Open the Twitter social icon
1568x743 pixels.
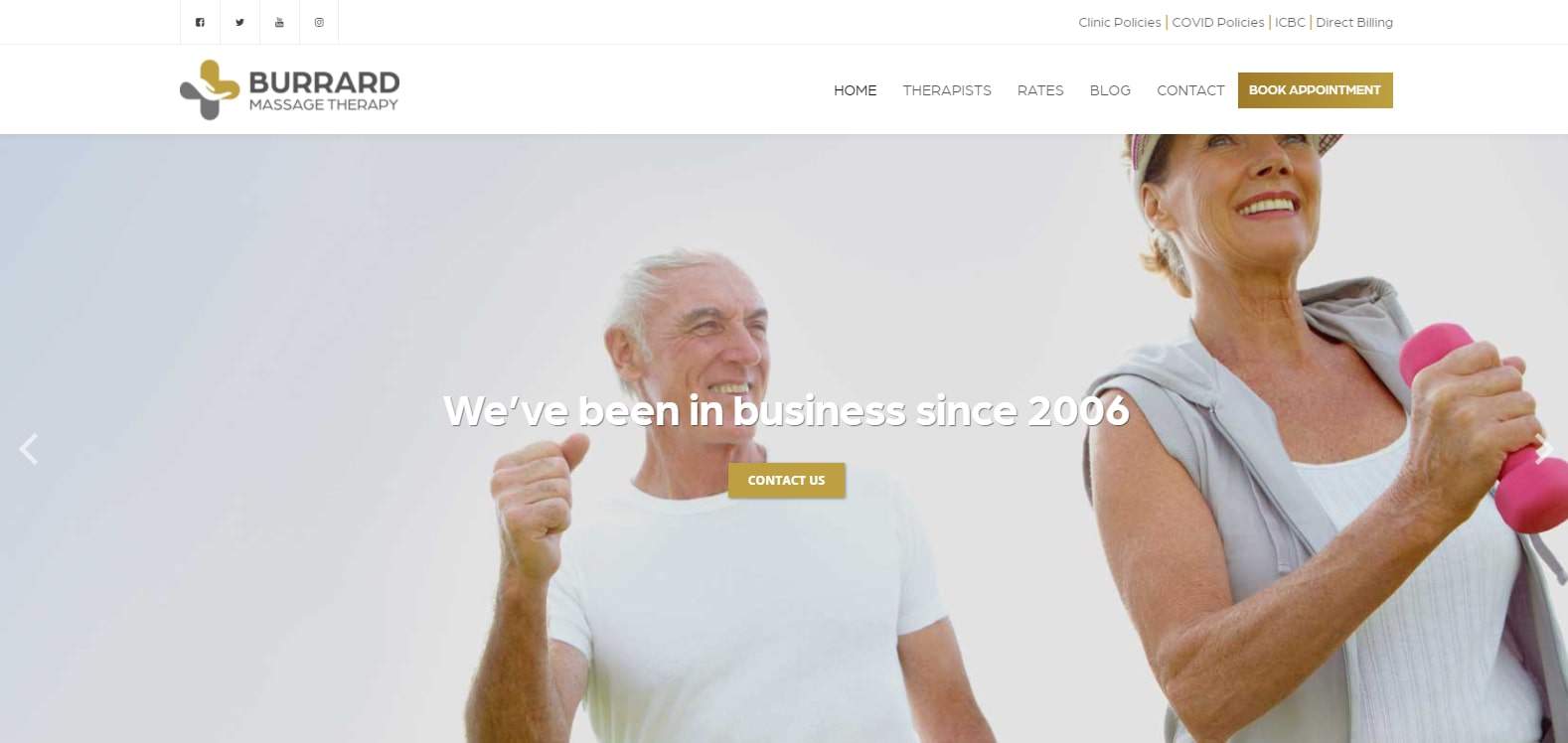pos(239,22)
